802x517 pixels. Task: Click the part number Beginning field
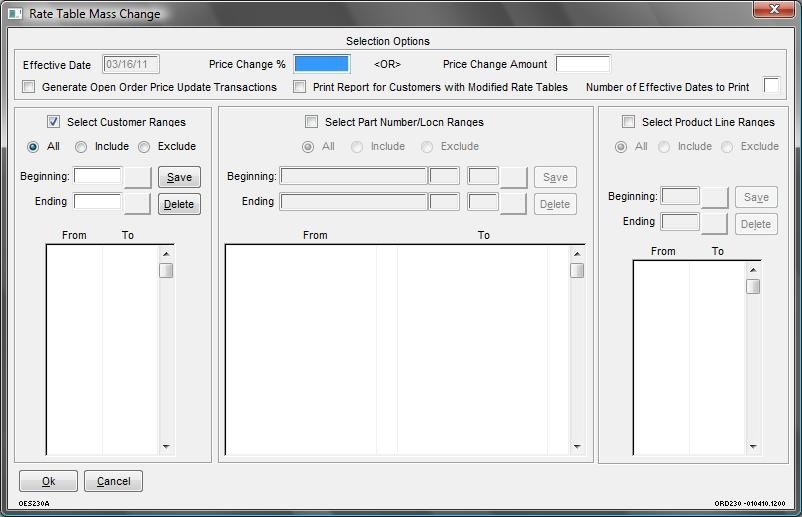[353, 176]
